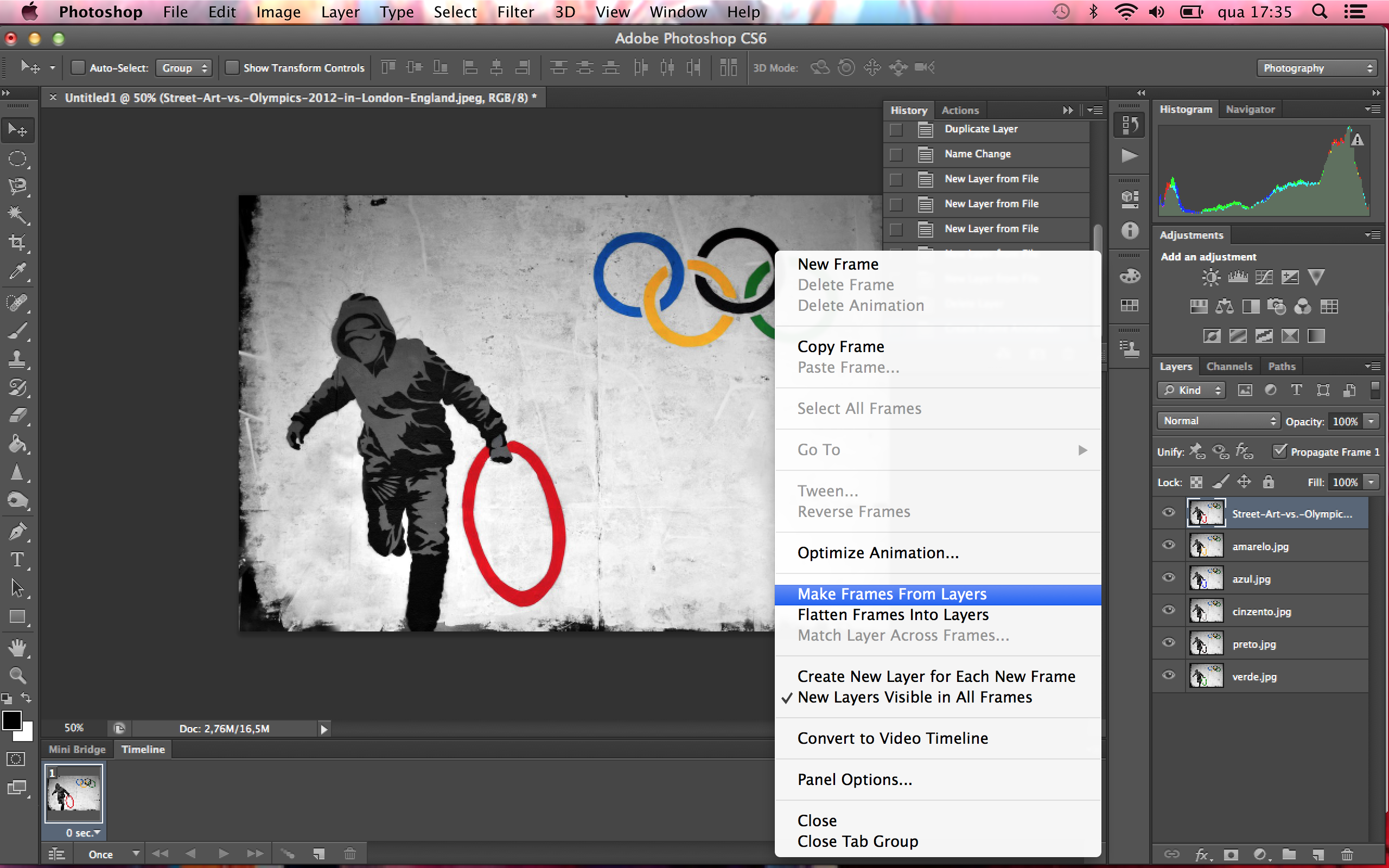
Task: Choose Flatten Frames Into Layers
Action: (x=938, y=615)
